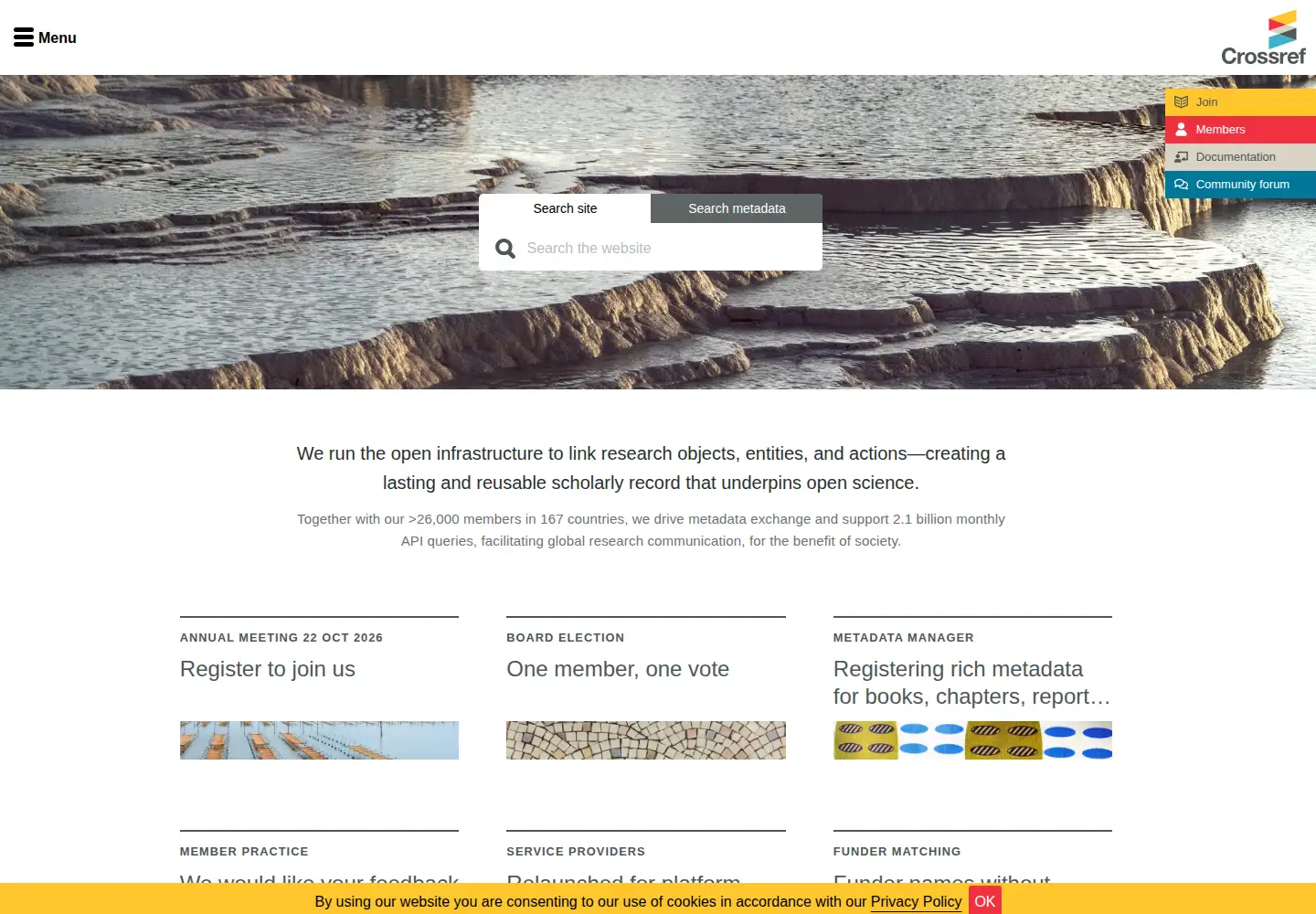Click the Menu text label

tap(58, 37)
